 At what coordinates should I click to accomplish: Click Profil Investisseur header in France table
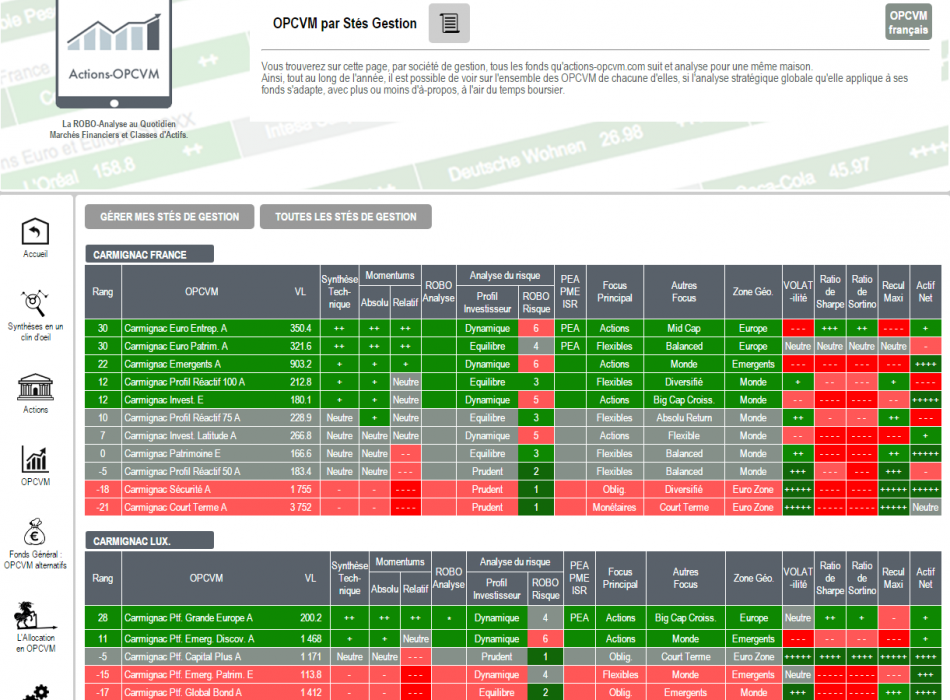[487, 302]
